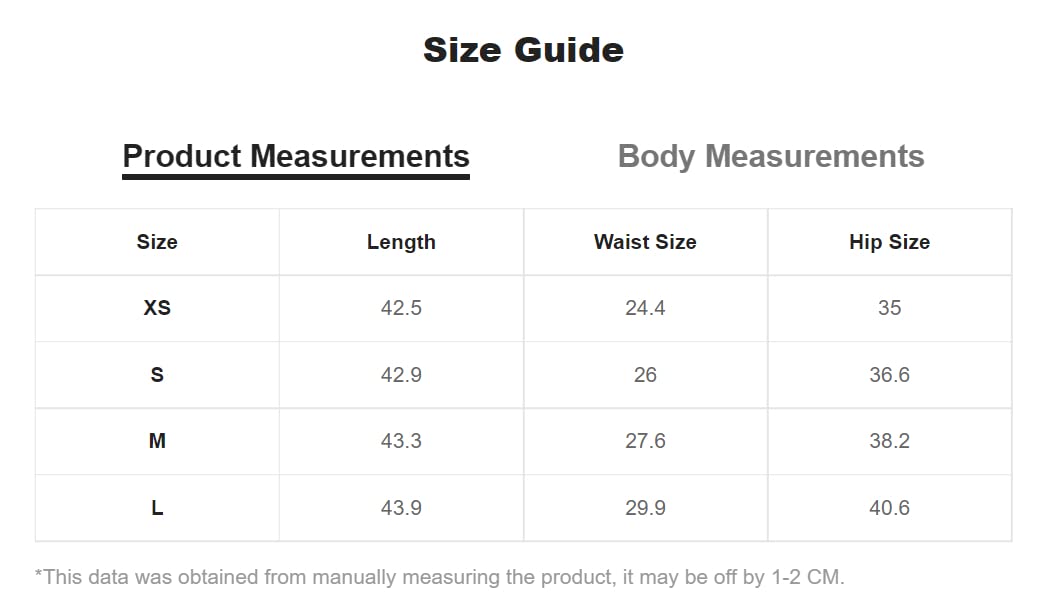1051x614 pixels.
Task: Select the XS hip value 35
Action: [889, 308]
